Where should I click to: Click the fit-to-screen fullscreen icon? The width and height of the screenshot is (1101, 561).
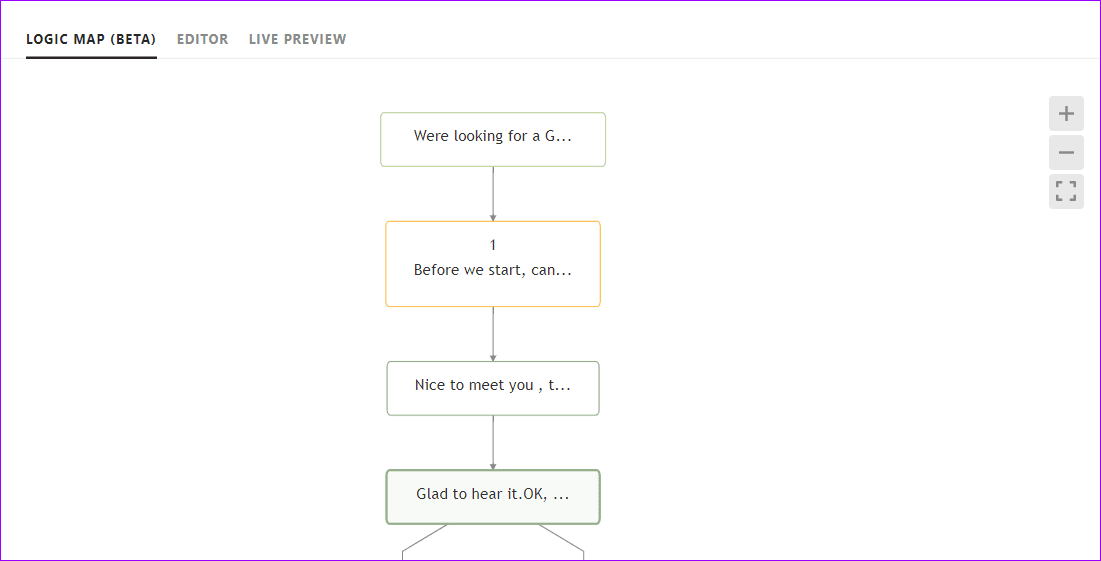tap(1066, 191)
